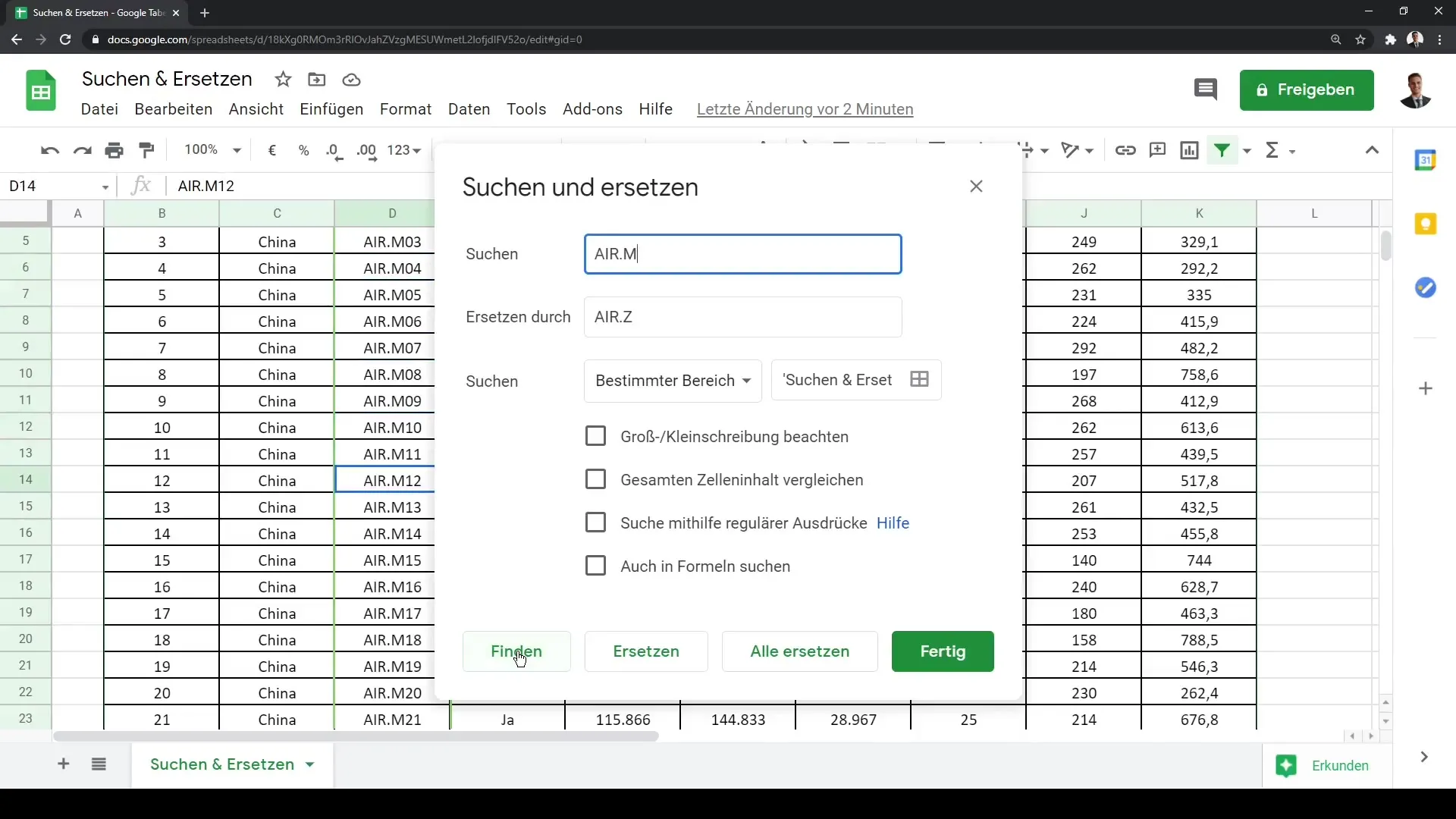
Task: Click the Redo icon in the toolbar
Action: pos(82,150)
